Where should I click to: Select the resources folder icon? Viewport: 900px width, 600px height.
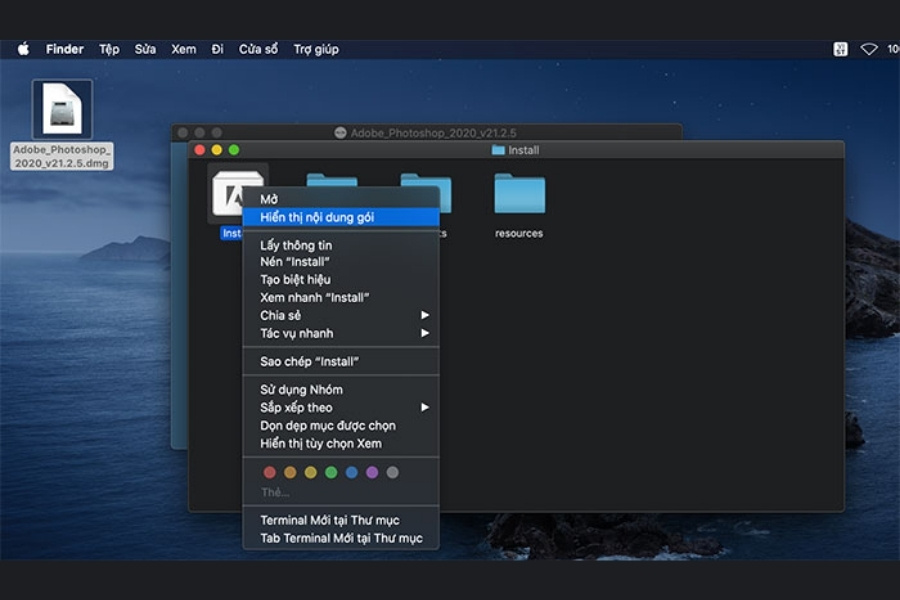(519, 194)
